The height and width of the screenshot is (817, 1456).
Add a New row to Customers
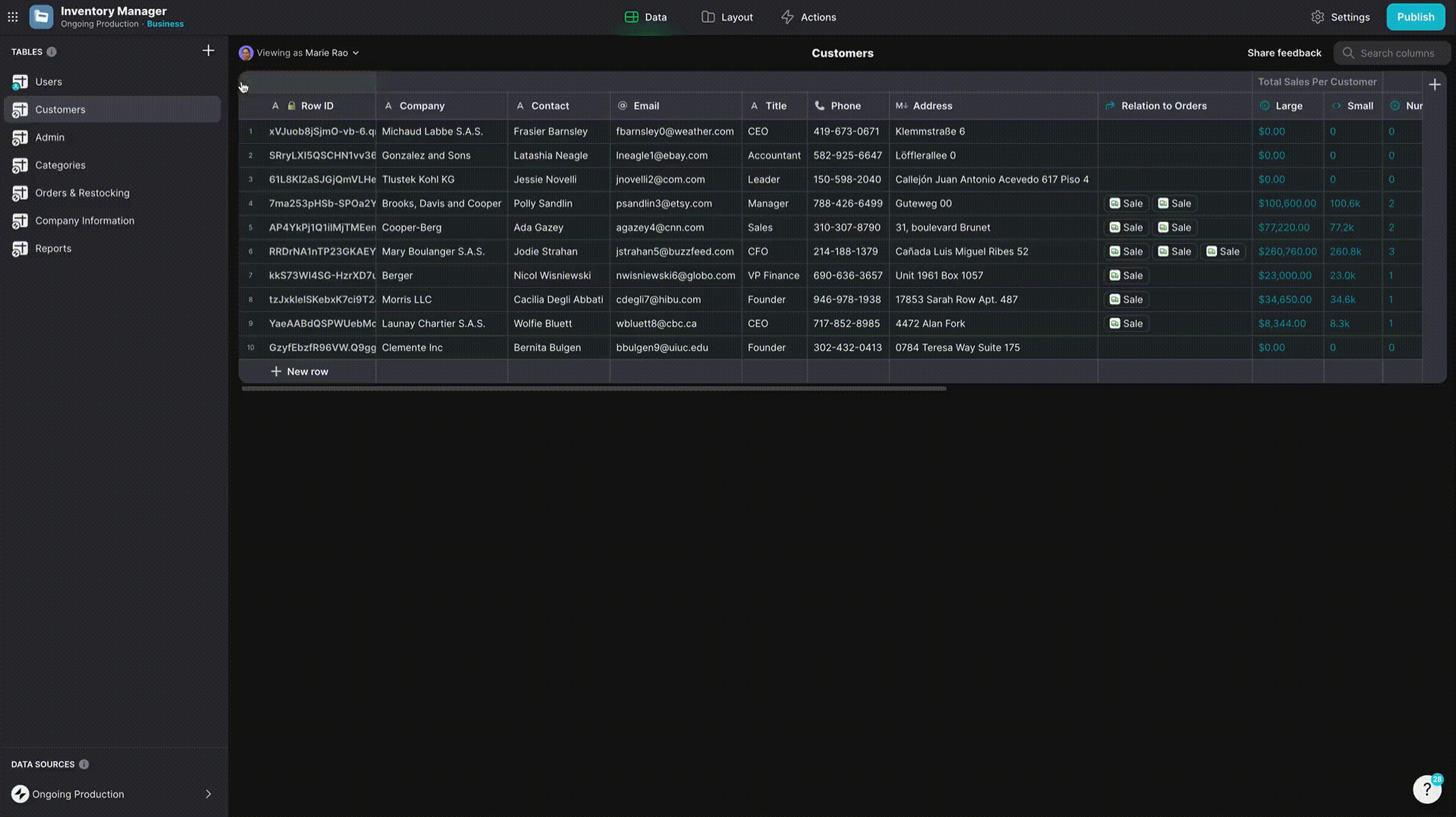[300, 371]
